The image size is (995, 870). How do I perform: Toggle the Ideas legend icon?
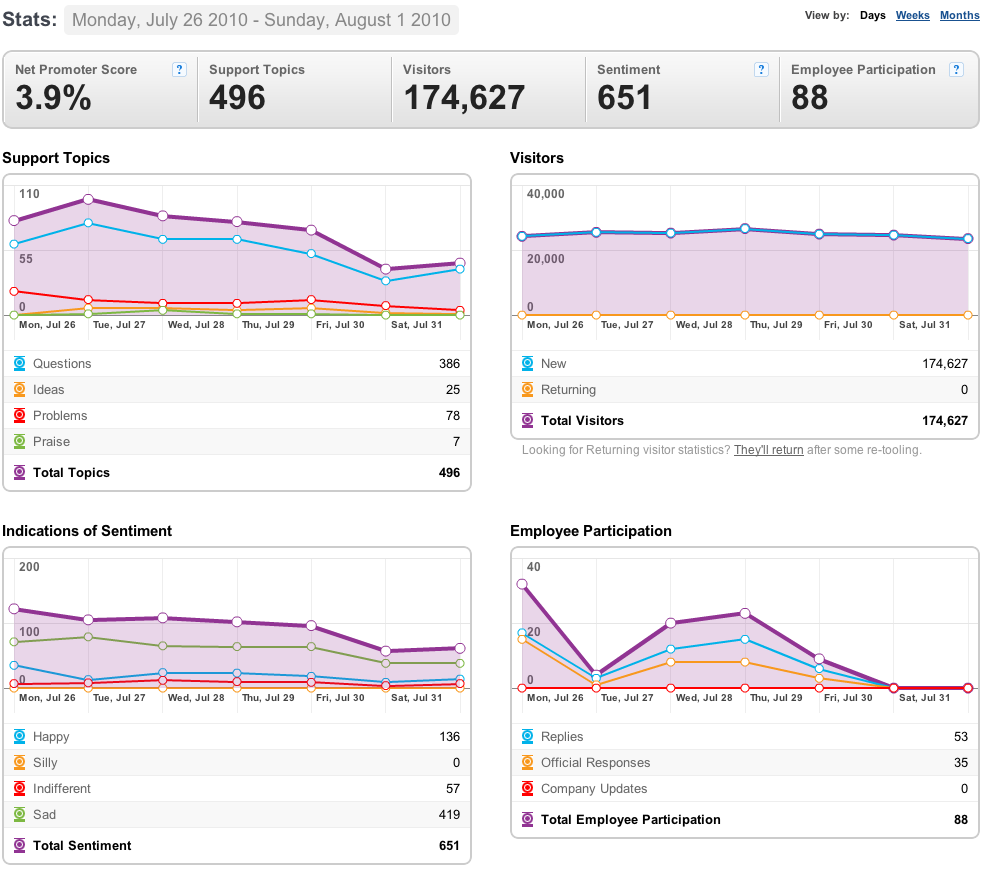pyautogui.click(x=20, y=390)
